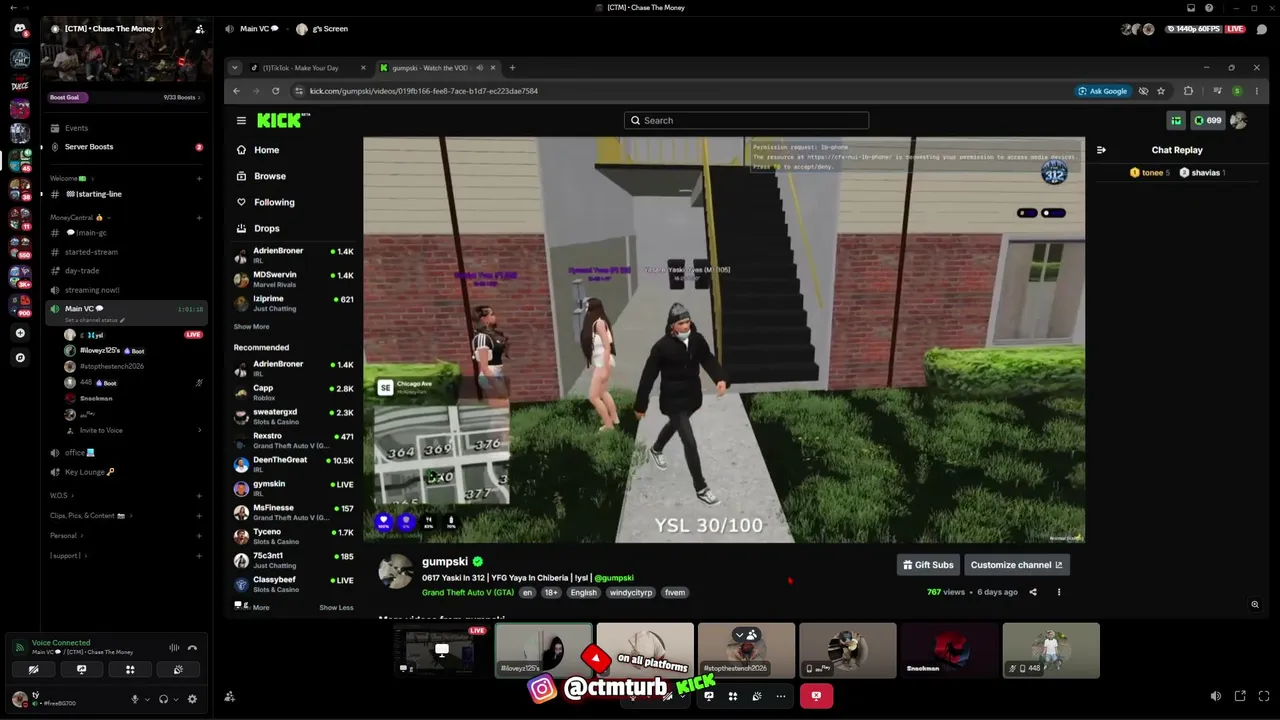The width and height of the screenshot is (1280, 720).
Task: Open the Kick green leaderboard icon
Action: coord(1176,120)
